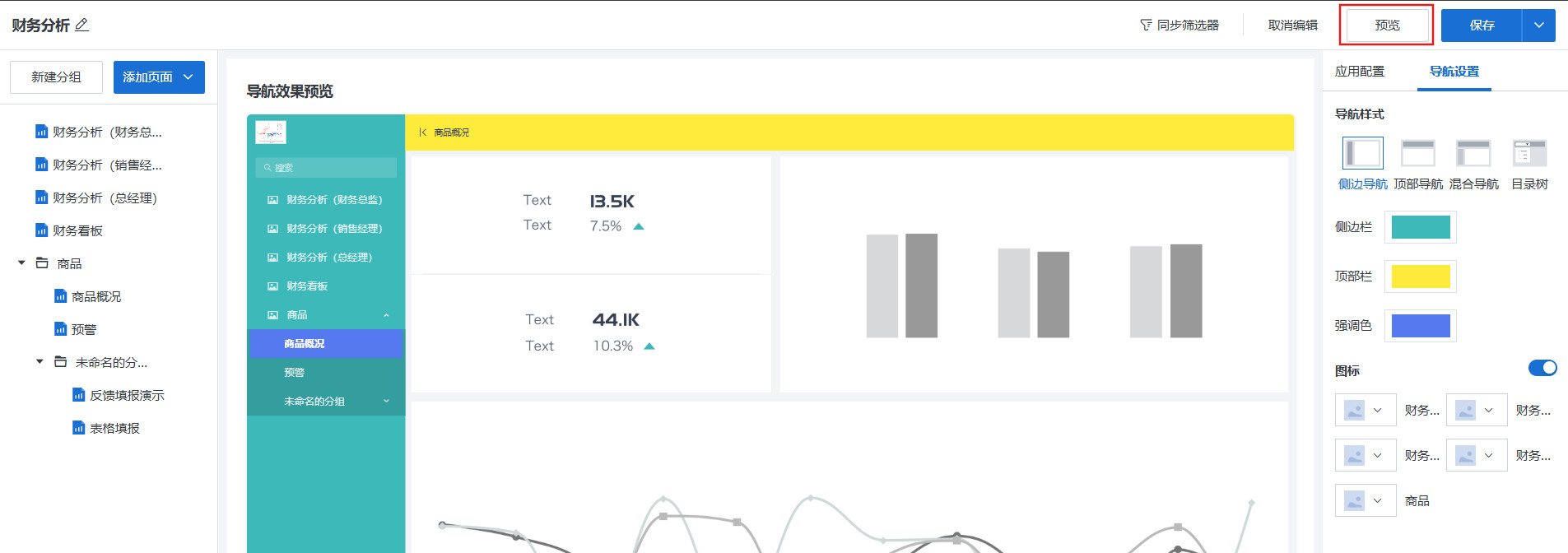Switch to the 导航设置 tab
The width and height of the screenshot is (1568, 553).
[1454, 72]
